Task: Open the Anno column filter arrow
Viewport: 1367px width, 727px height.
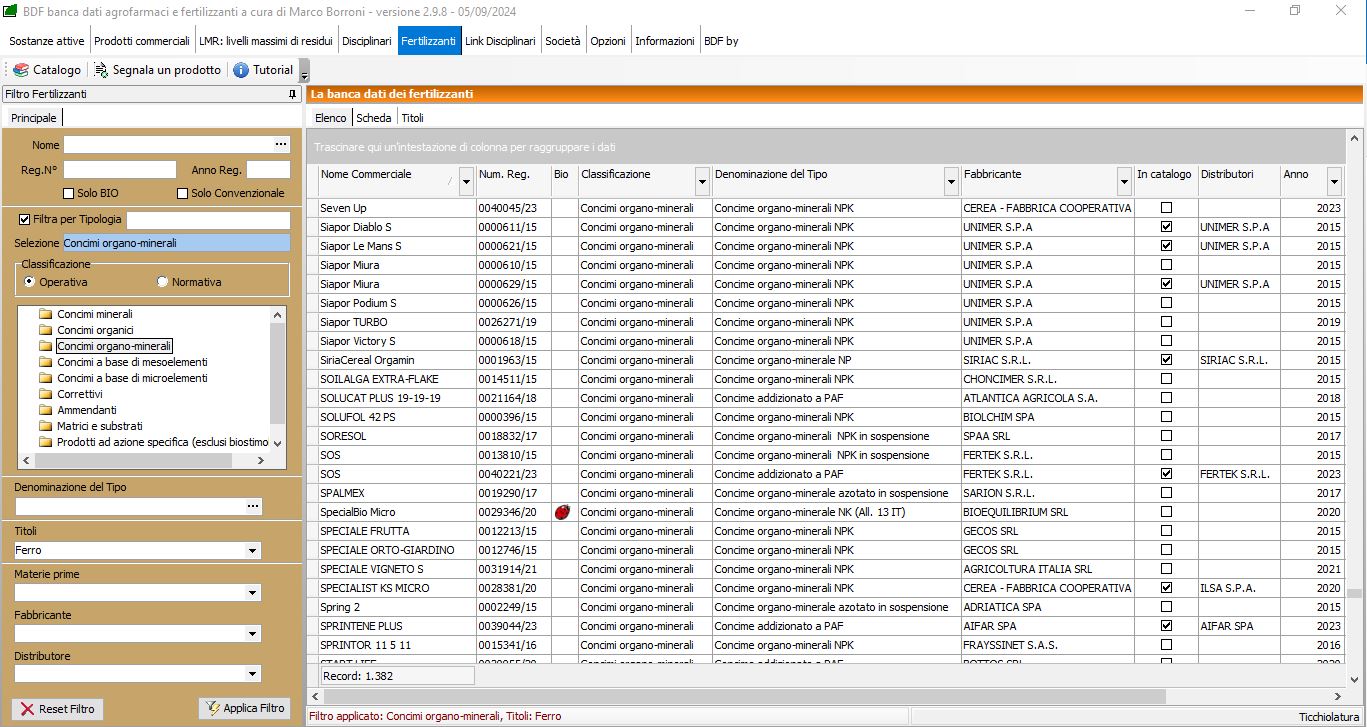Action: (1334, 181)
